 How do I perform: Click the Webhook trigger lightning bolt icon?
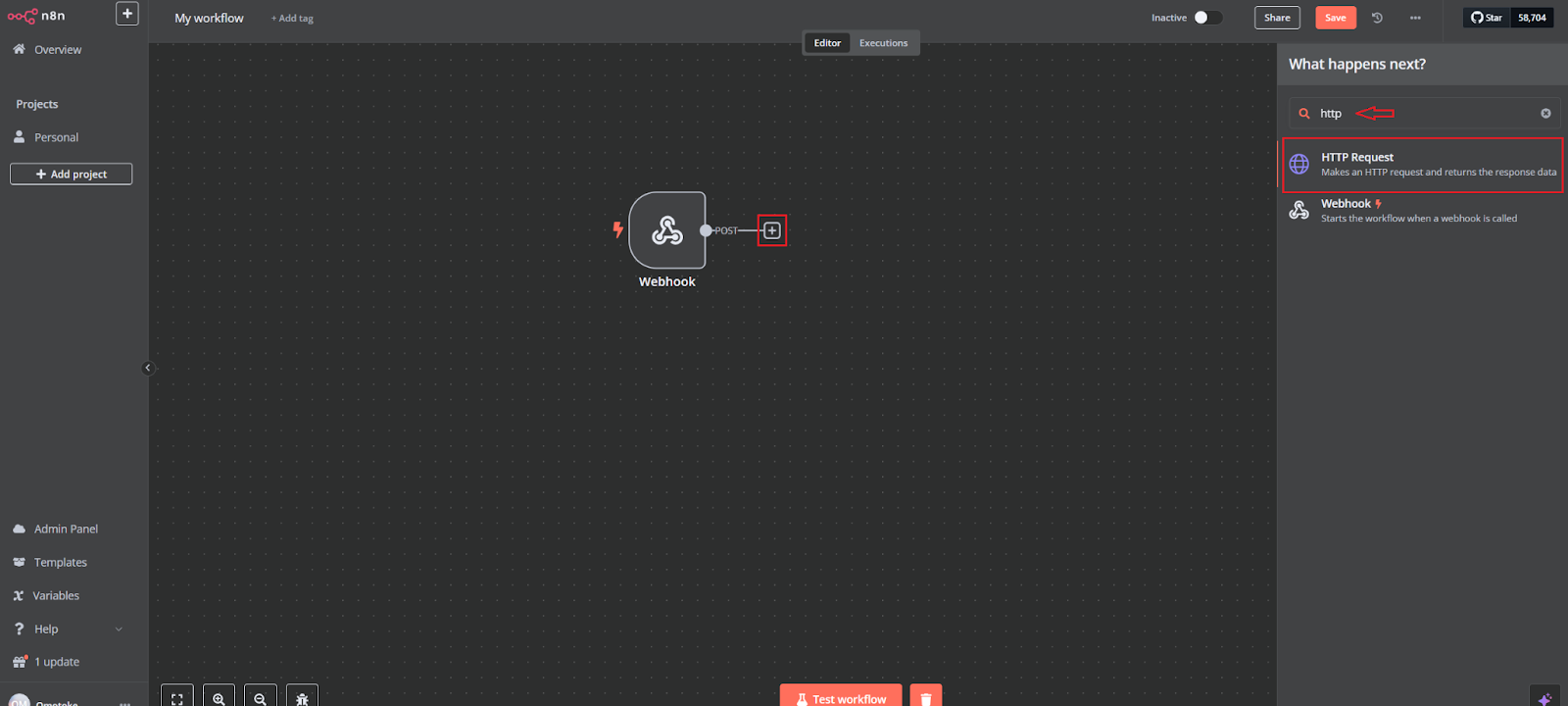tap(617, 229)
